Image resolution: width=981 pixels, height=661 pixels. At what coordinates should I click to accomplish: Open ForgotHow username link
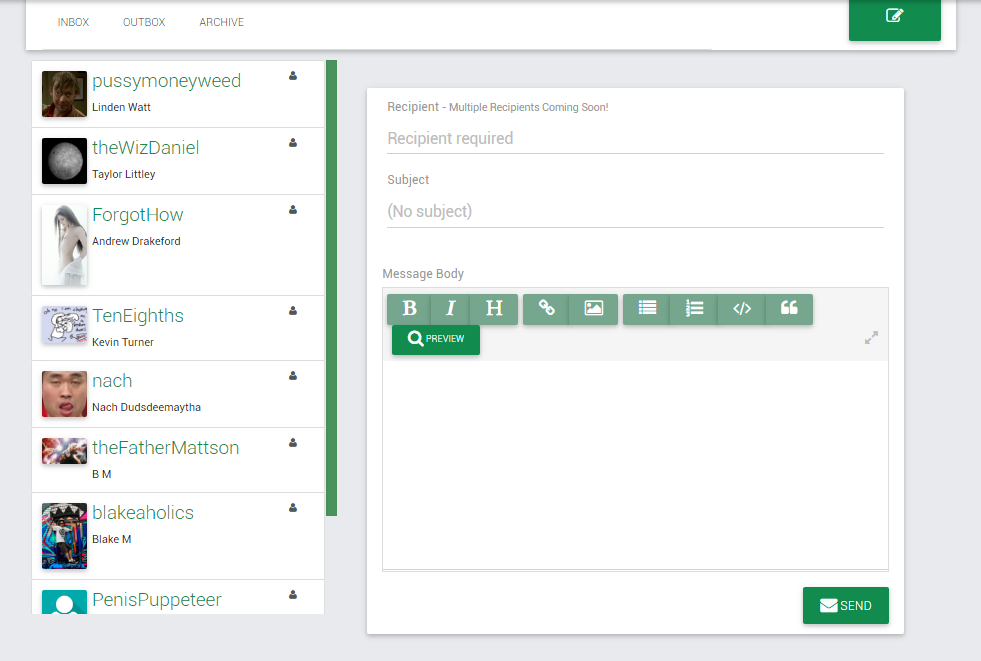click(x=138, y=214)
